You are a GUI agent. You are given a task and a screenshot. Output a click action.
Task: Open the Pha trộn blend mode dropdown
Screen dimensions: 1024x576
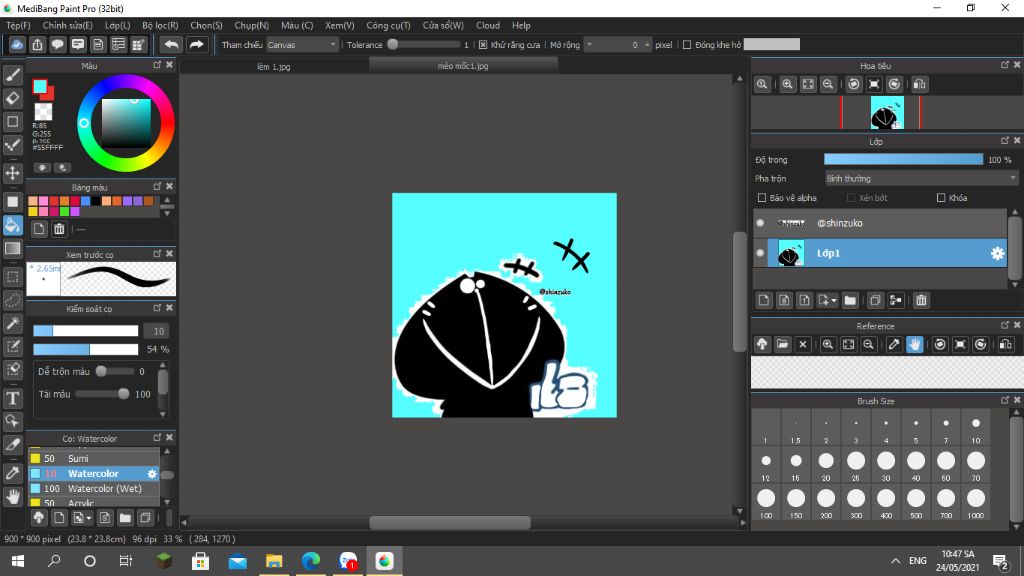pyautogui.click(x=920, y=178)
